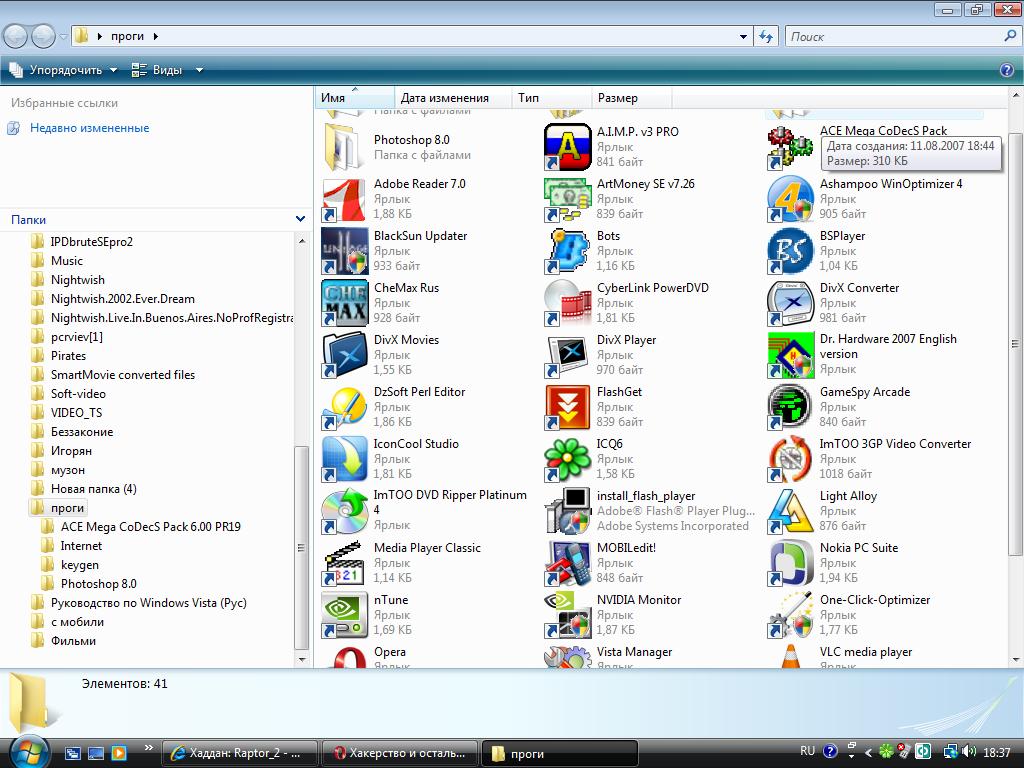Switch to Хакерство и осталь... taskbar window
Viewport: 1024px width, 768px height.
(x=400, y=753)
